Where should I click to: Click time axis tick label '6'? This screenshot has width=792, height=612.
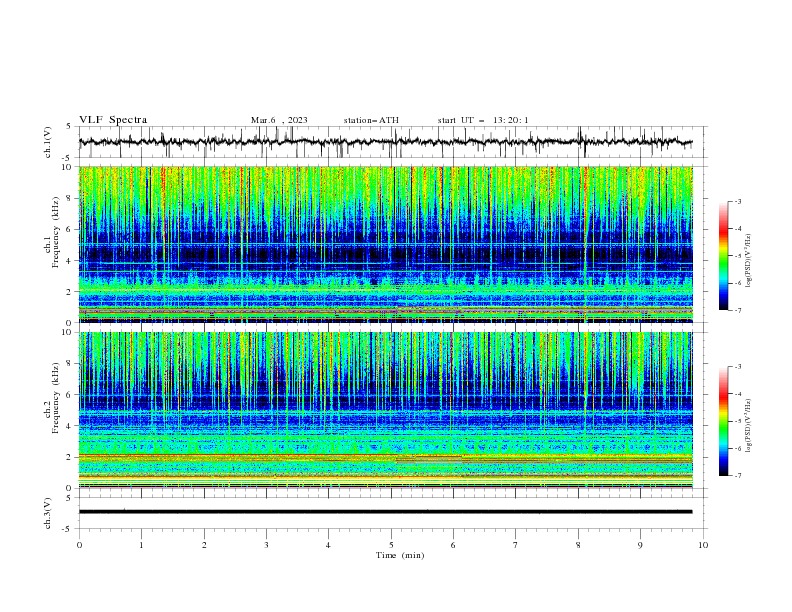pos(454,545)
